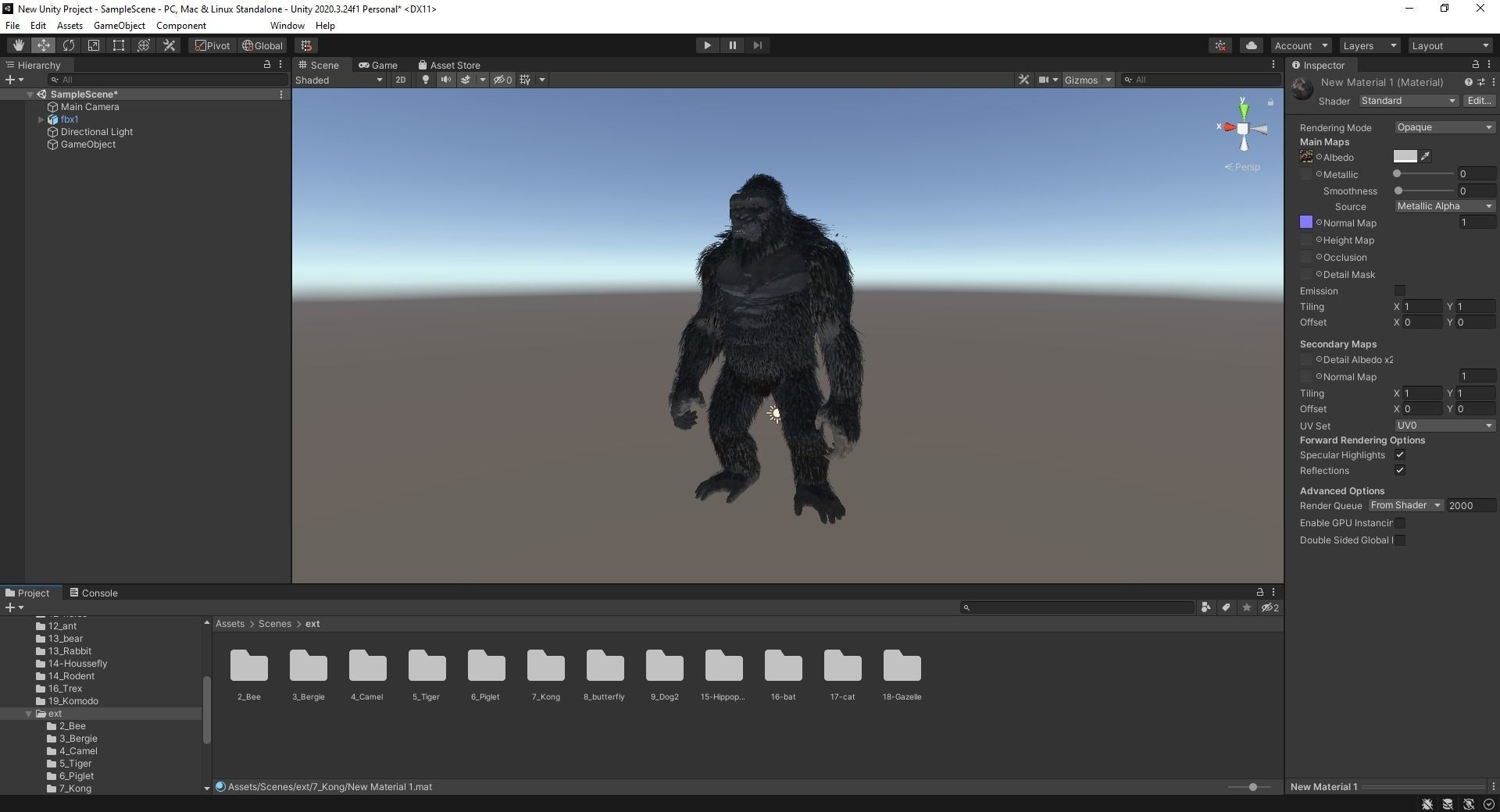
Task: Click the Step frame button
Action: point(757,45)
